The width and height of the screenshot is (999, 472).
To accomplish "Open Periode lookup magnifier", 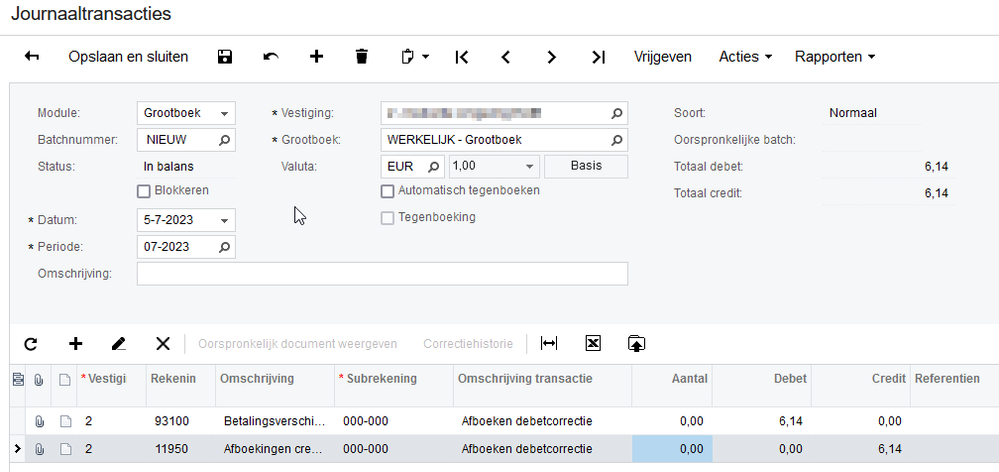I will [x=224, y=247].
